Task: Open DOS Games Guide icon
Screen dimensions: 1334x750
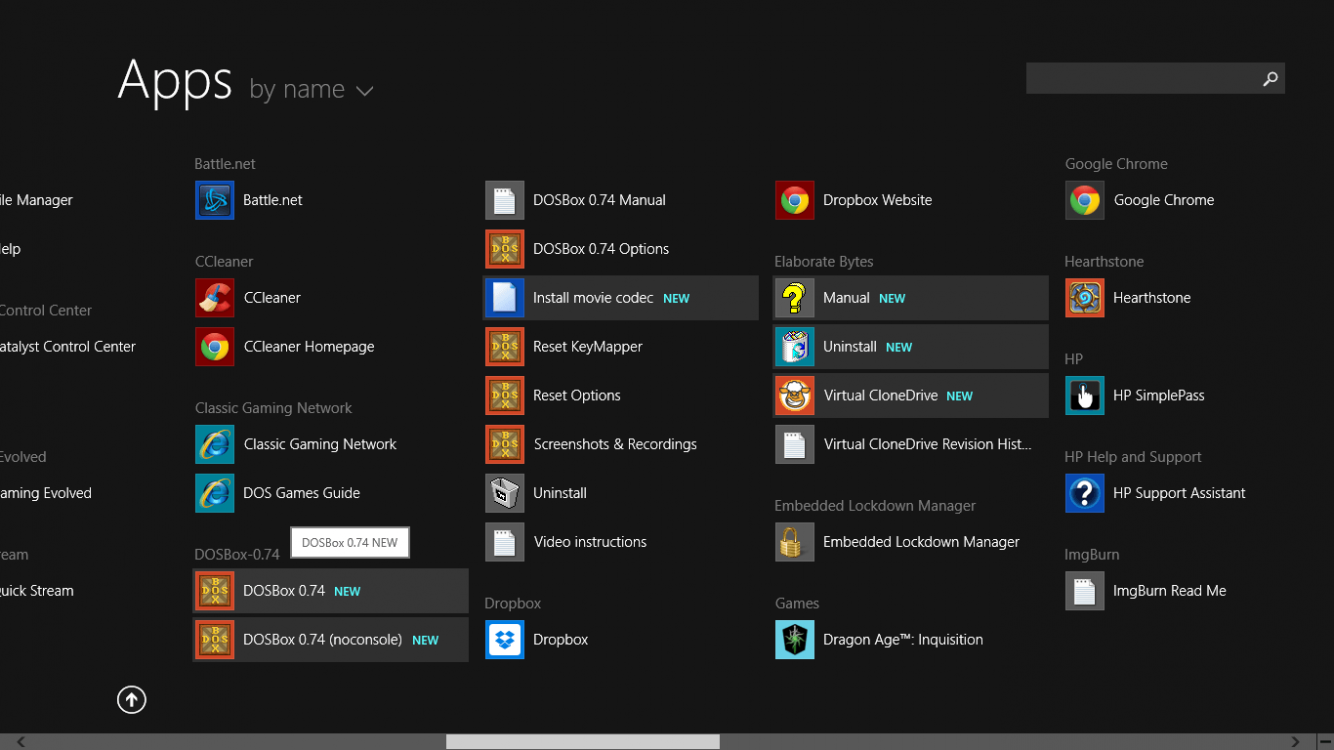Action: point(214,493)
